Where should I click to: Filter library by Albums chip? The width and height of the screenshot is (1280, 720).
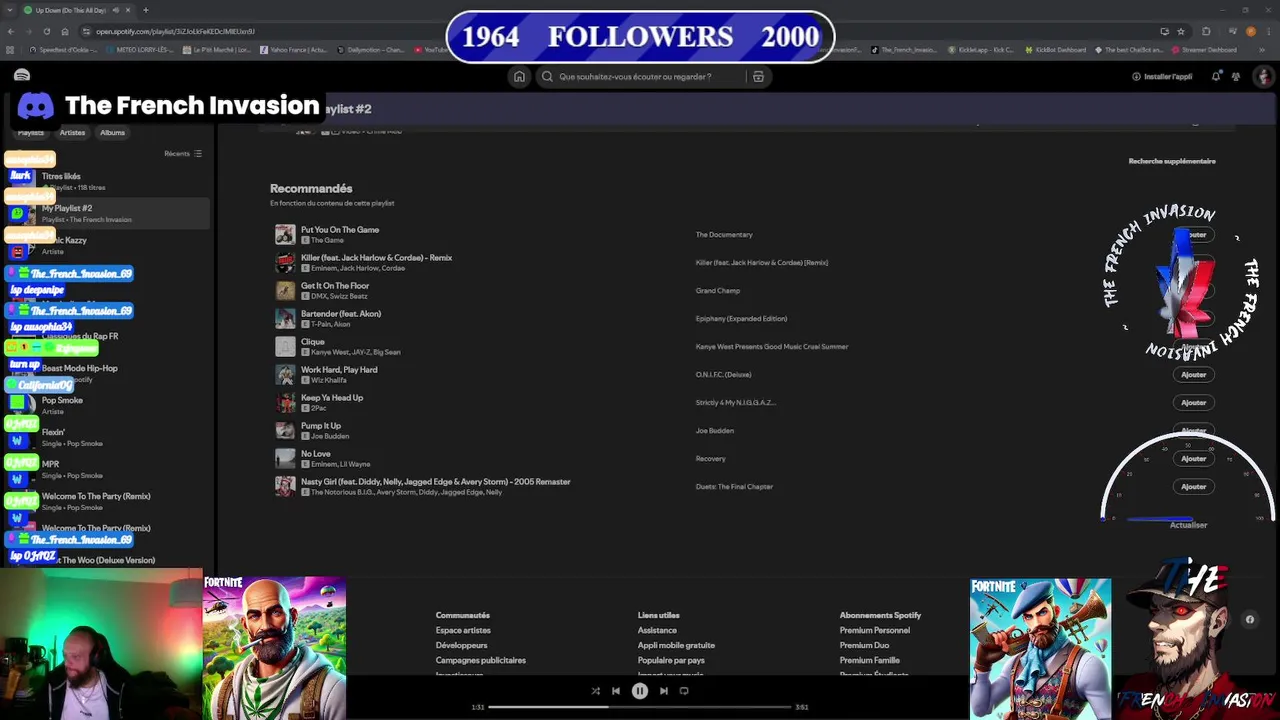(112, 132)
